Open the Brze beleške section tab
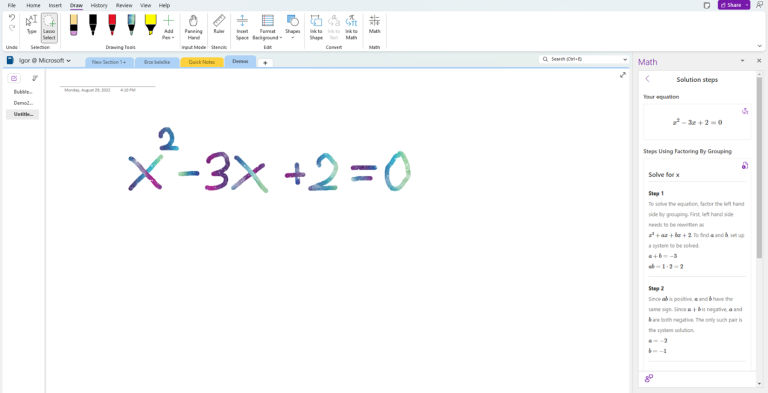This screenshot has height=393, width=768. coord(157,62)
